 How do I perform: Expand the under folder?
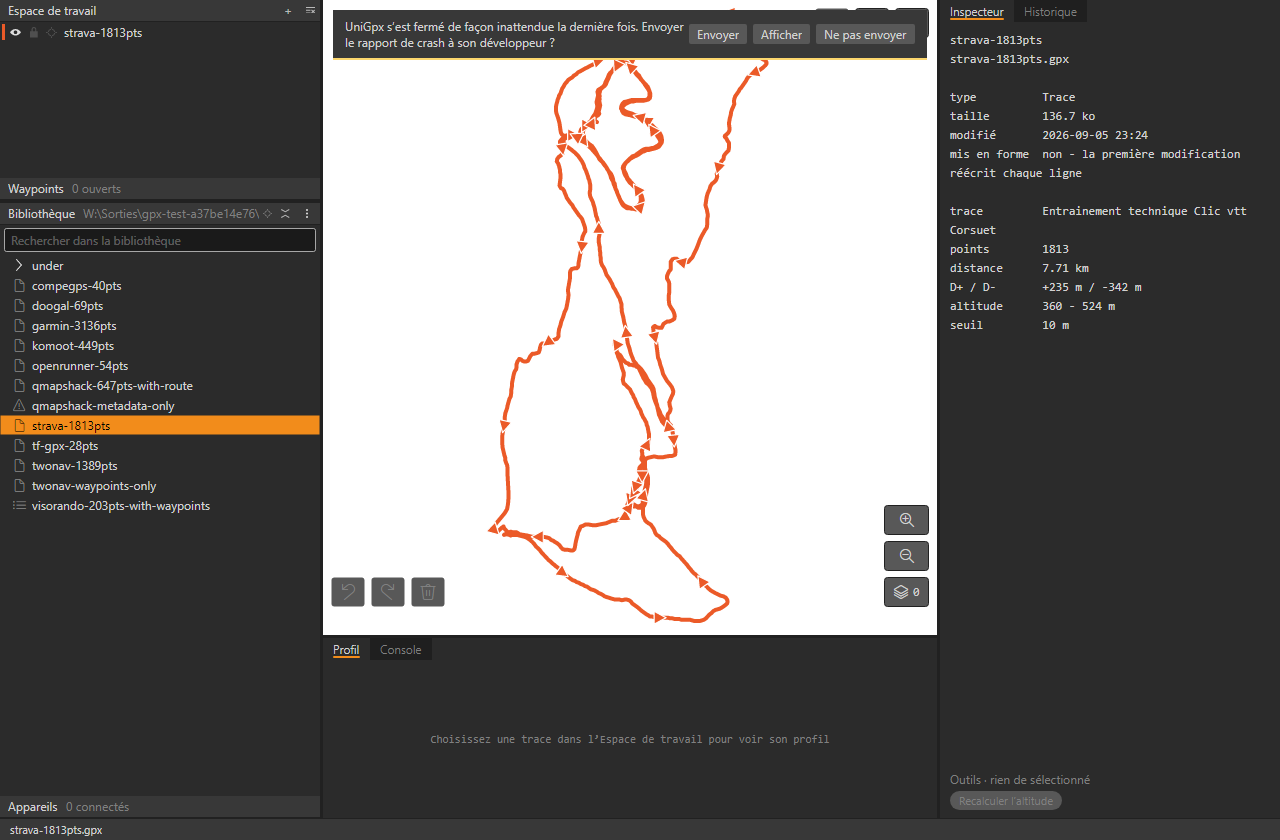tap(19, 266)
